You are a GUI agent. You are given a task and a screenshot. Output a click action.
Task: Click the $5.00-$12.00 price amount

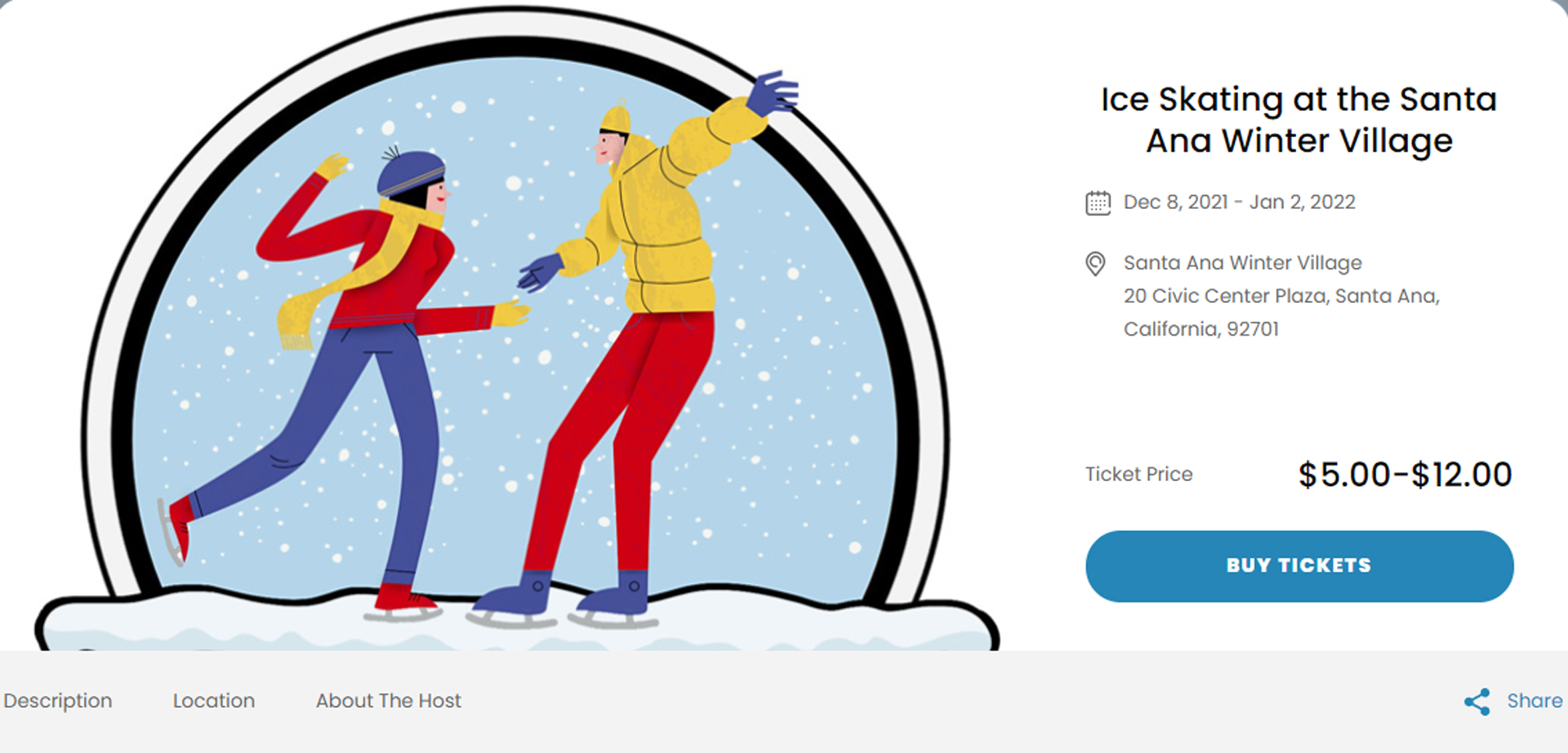click(1405, 475)
